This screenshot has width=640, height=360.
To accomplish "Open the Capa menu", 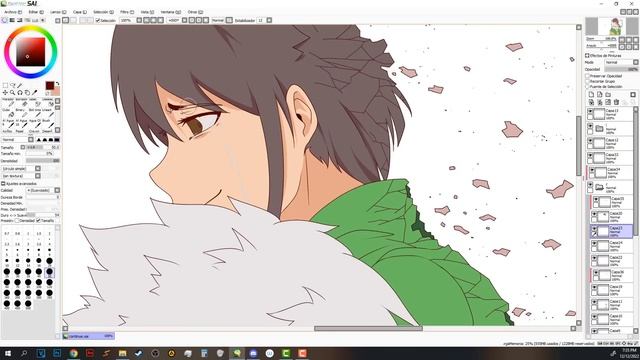I will 80,12.
